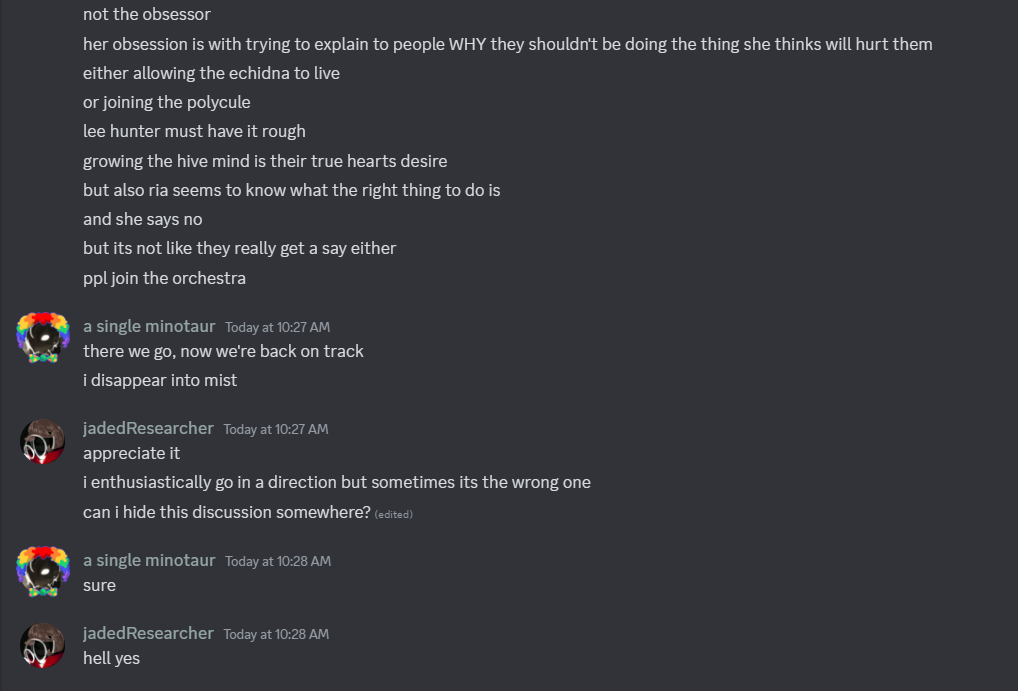Click the "not the obsessor" message
1018x691 pixels.
tap(147, 15)
